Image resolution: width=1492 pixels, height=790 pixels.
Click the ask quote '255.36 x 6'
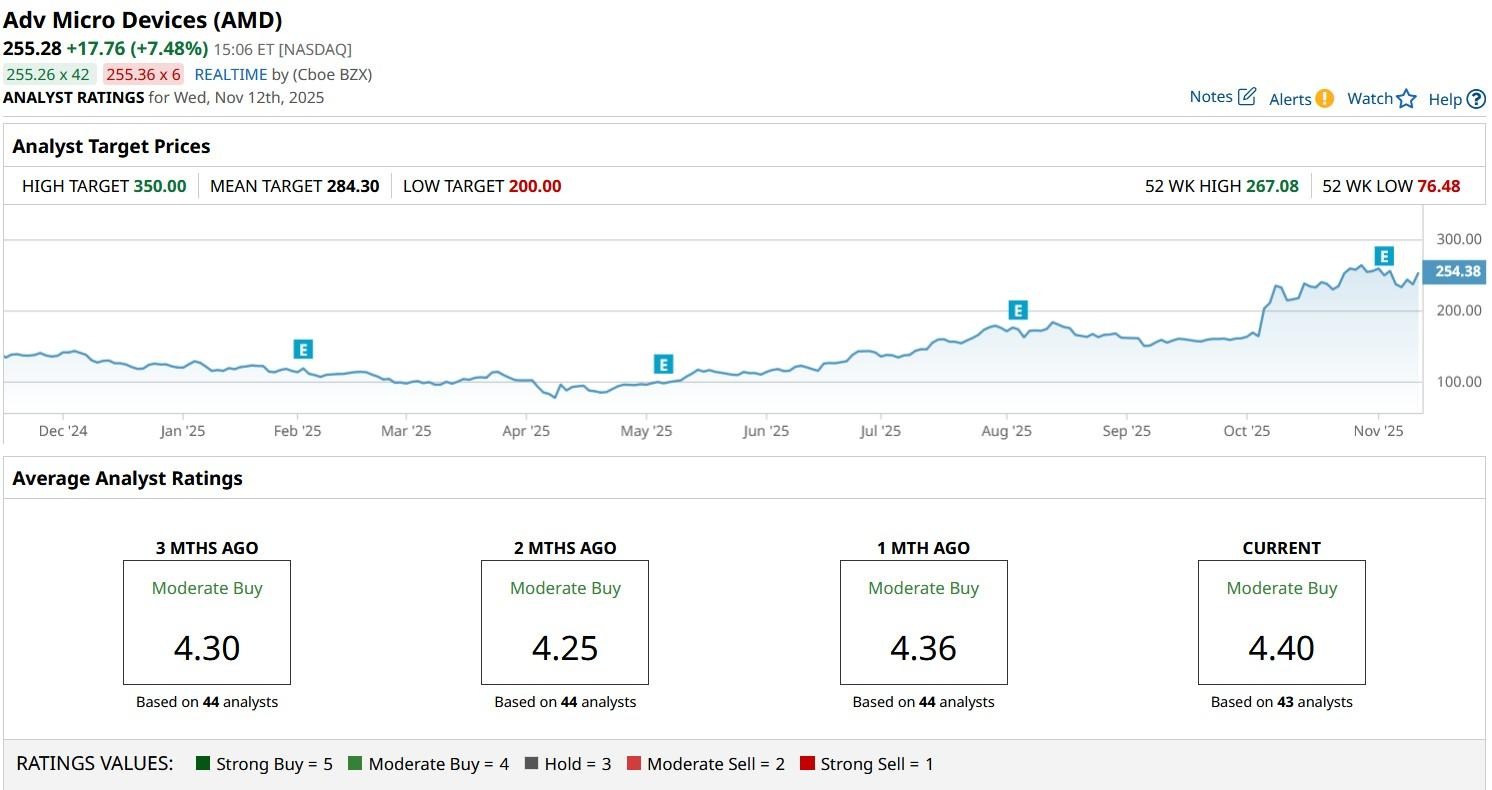point(143,74)
